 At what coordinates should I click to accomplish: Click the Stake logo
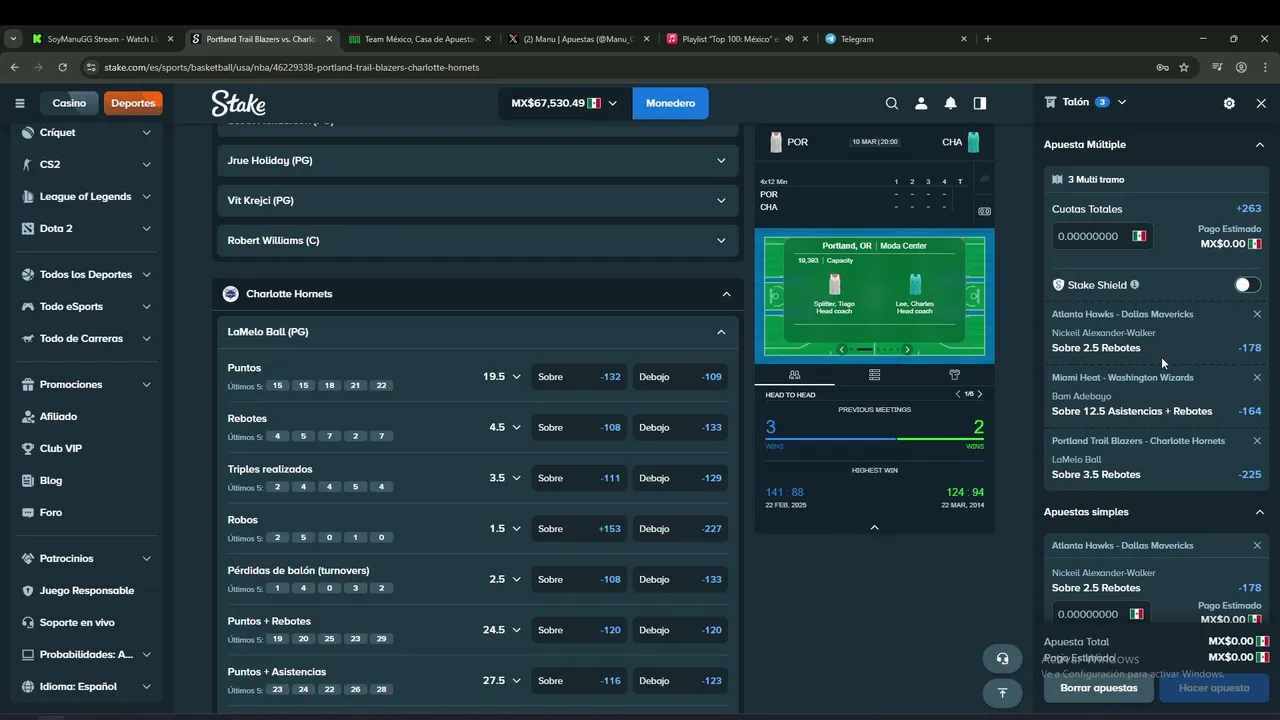pos(238,103)
